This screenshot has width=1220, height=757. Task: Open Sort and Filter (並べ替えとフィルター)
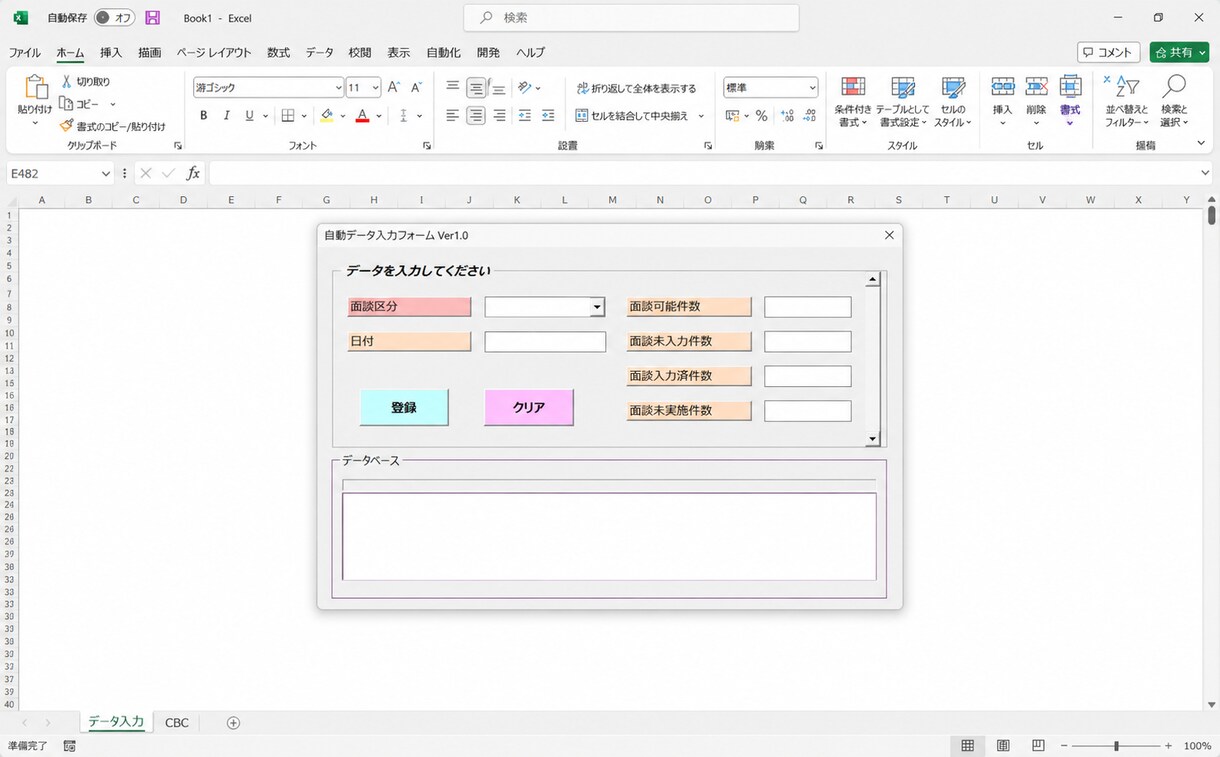(1126, 103)
